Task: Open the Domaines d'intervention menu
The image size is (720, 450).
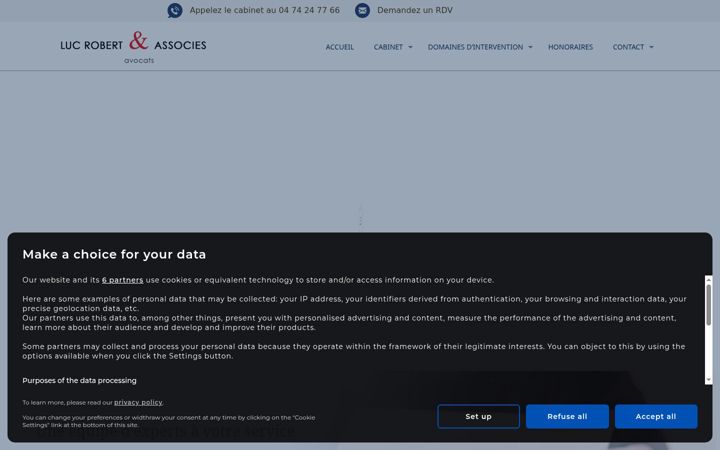Action: (x=475, y=47)
